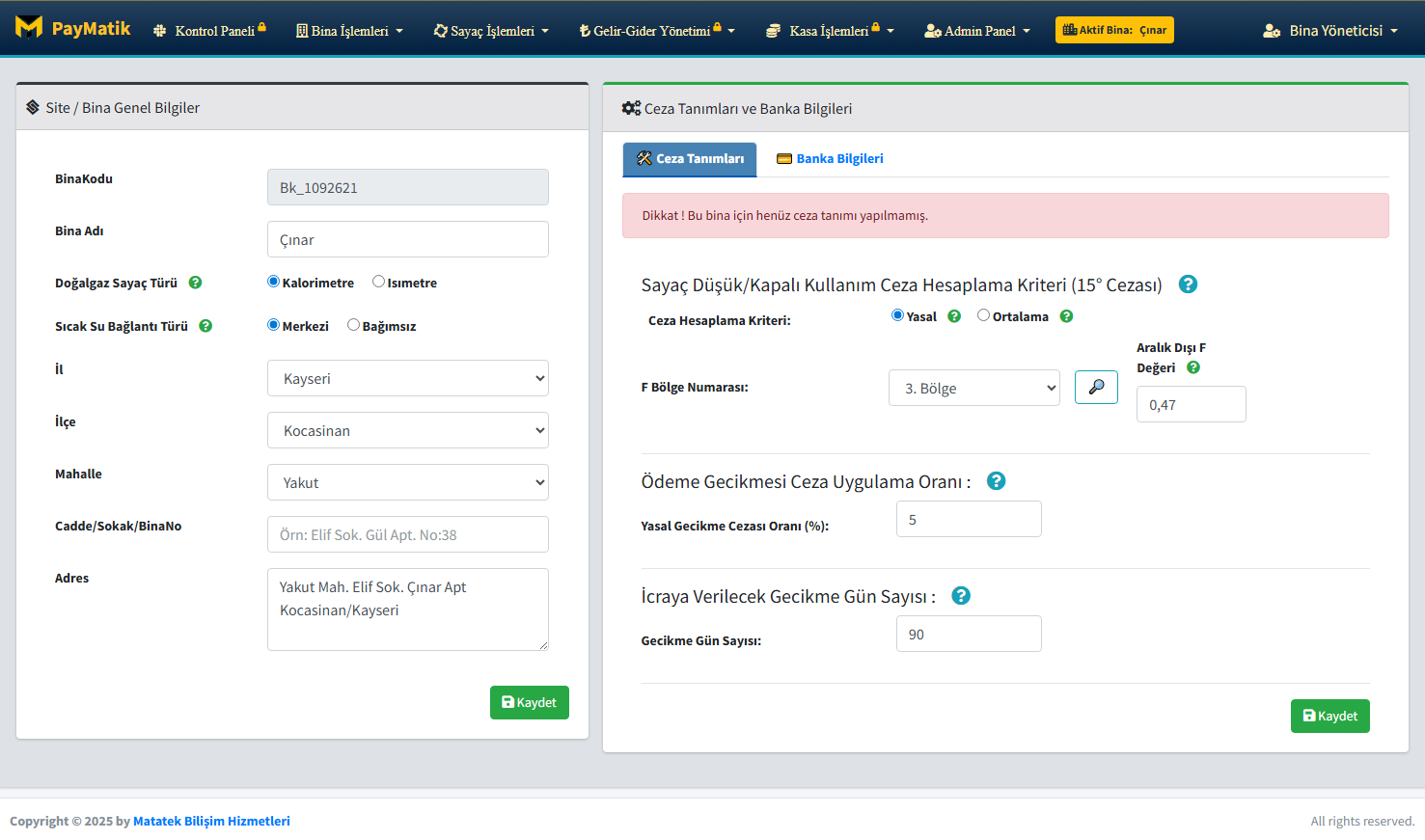
Task: Click help icon beside Sıcak Su Bağlantı Türü
Action: pos(206,326)
